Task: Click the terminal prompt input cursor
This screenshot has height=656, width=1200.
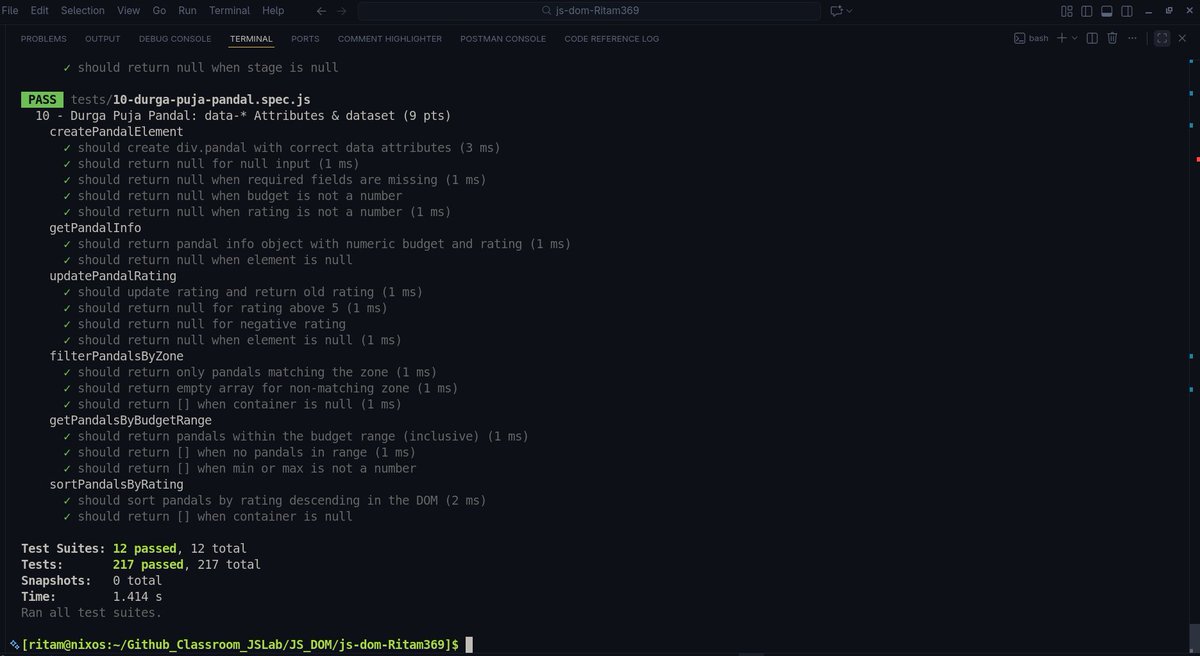Action: coord(469,645)
